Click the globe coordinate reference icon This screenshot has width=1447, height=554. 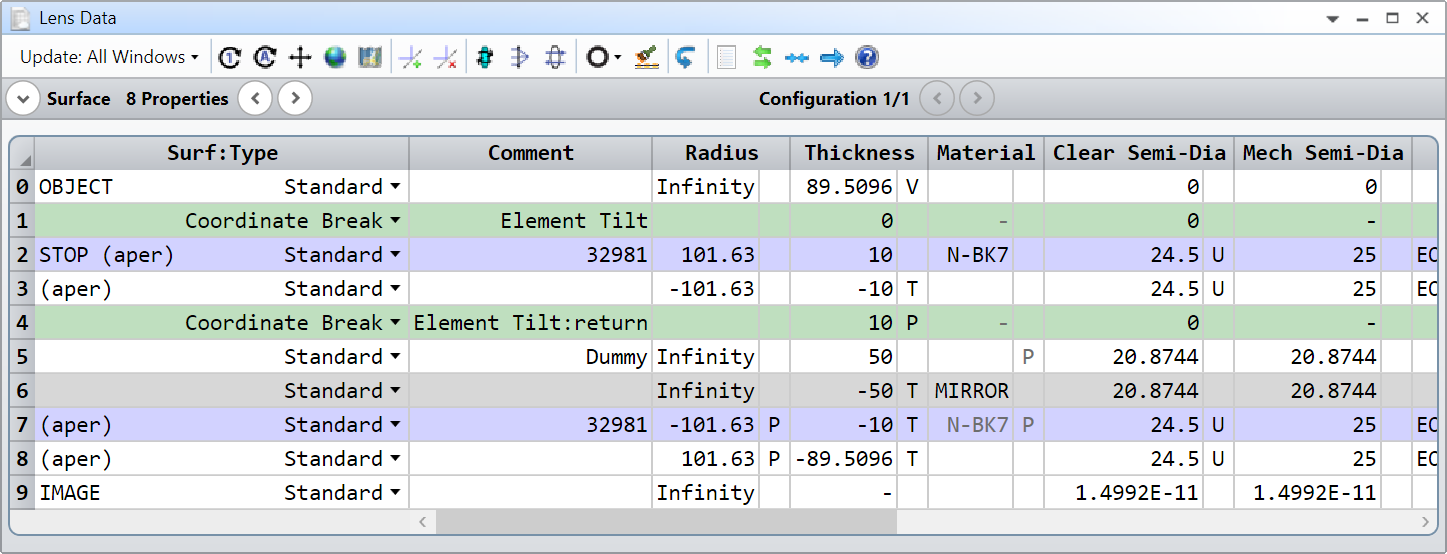tap(335, 58)
